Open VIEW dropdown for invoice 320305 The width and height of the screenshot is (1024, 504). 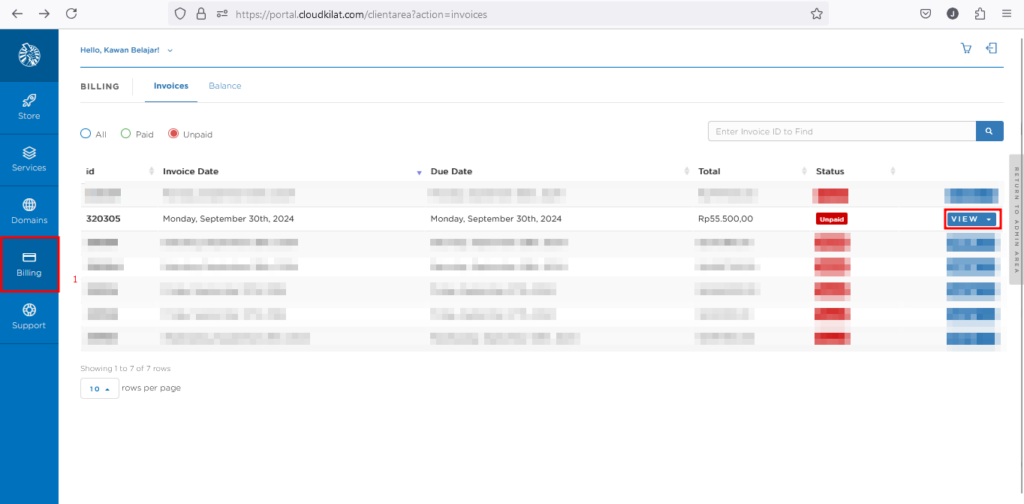[972, 219]
